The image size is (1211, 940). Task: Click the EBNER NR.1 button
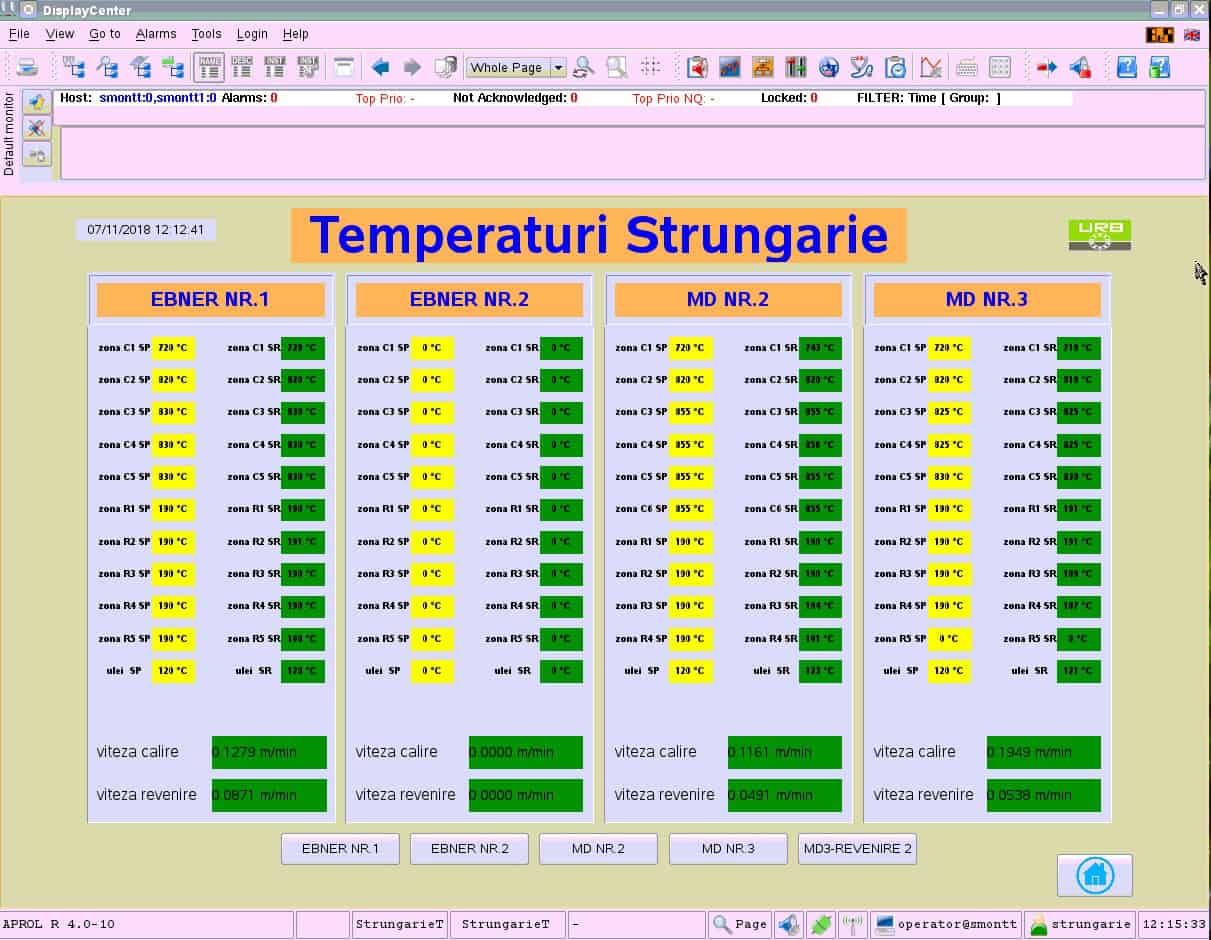click(x=340, y=849)
